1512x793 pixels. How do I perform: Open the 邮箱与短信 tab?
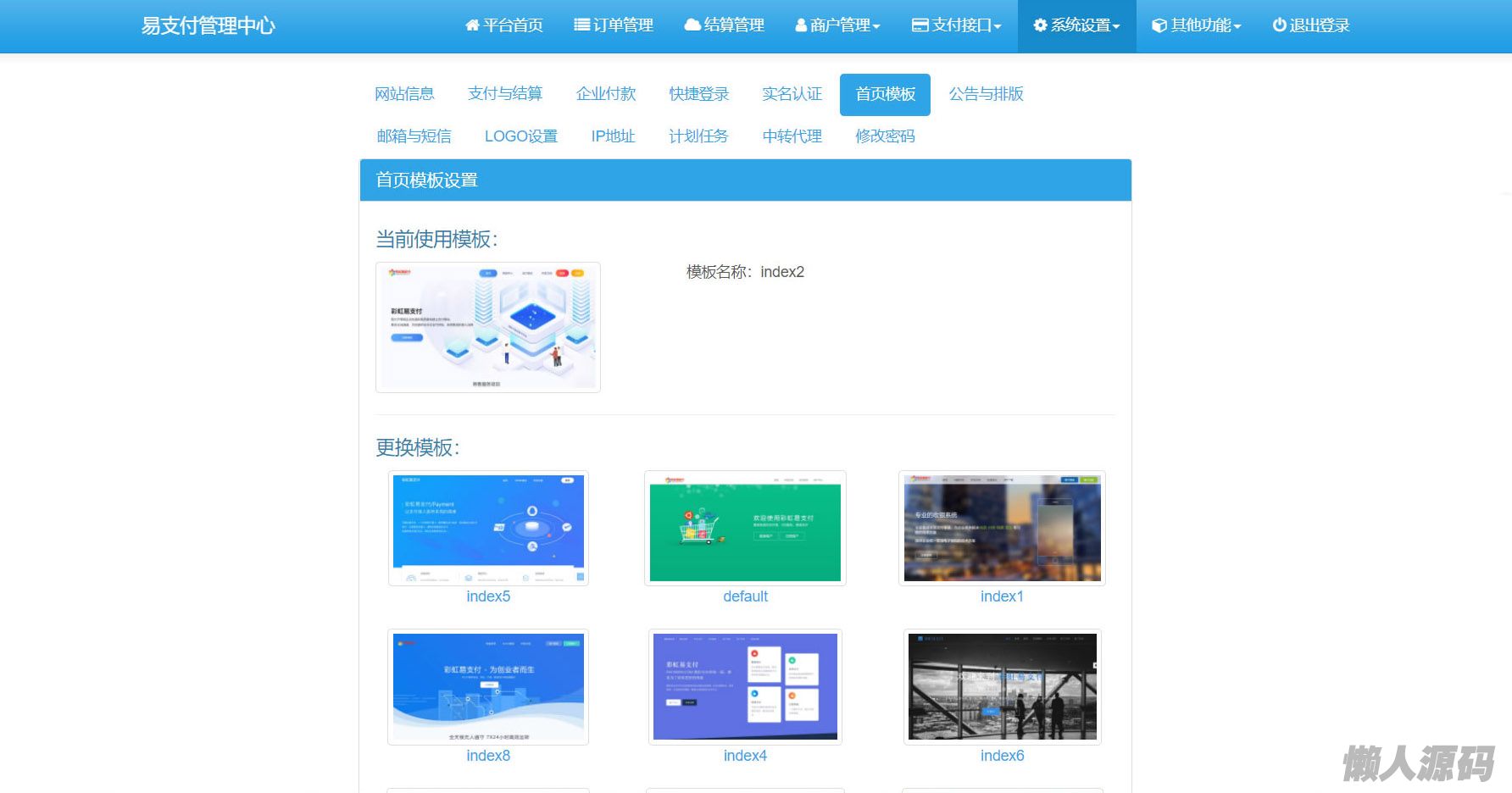pyautogui.click(x=414, y=136)
